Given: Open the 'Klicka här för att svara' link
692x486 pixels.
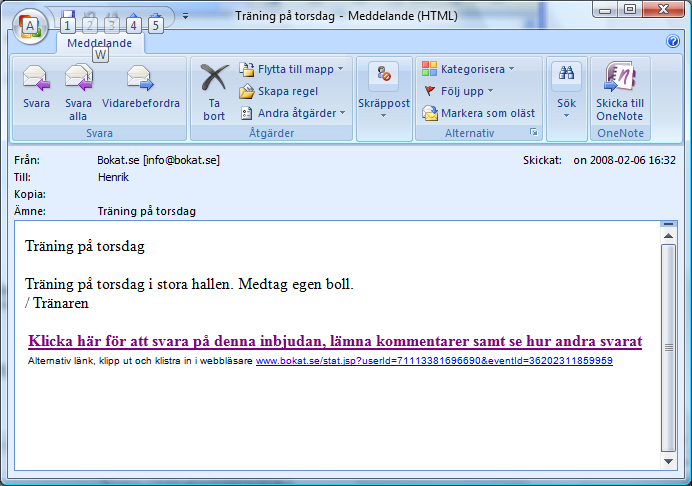Looking at the screenshot, I should (x=335, y=341).
